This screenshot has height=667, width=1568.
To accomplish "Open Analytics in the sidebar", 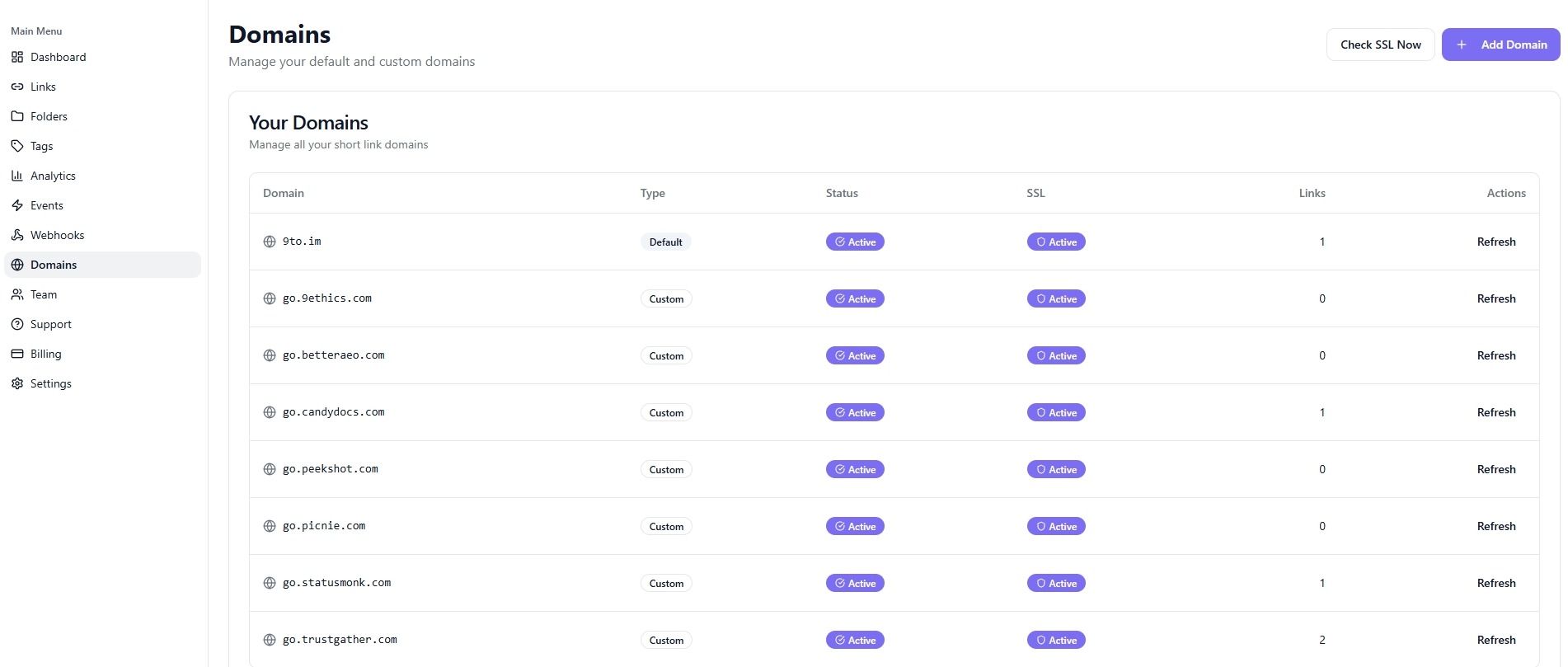I will pyautogui.click(x=102, y=176).
